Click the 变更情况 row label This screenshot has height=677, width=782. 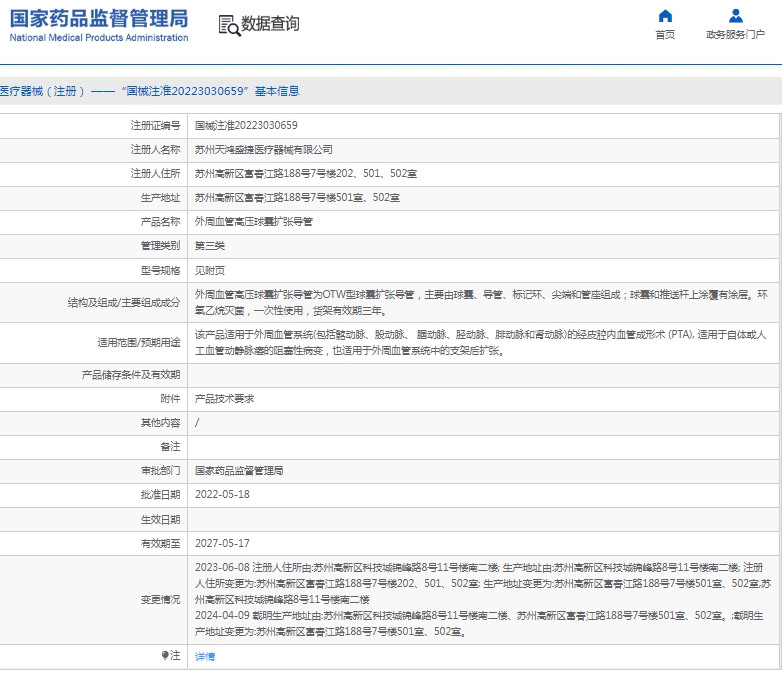click(x=160, y=599)
